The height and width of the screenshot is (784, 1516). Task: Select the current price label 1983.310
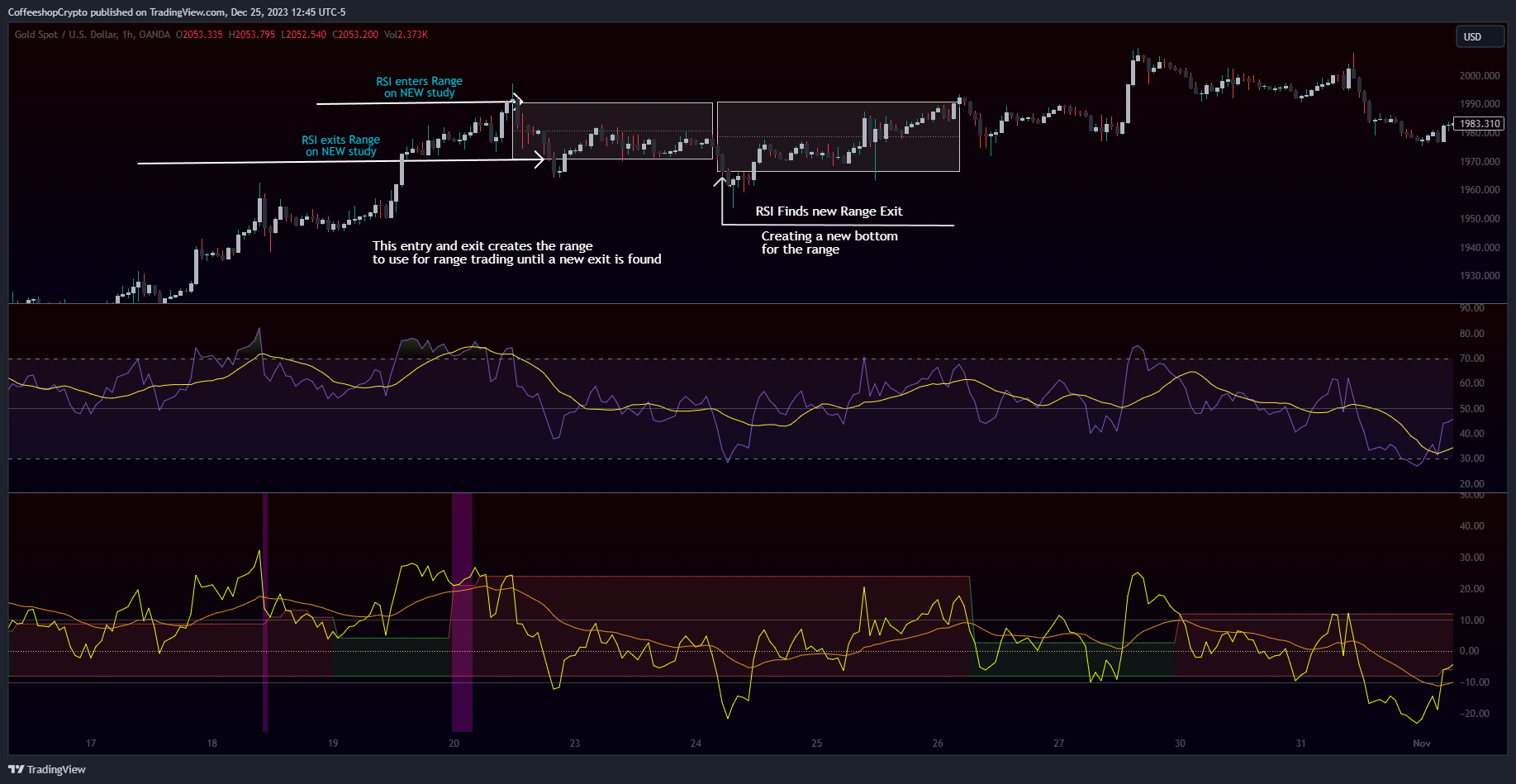(1479, 124)
